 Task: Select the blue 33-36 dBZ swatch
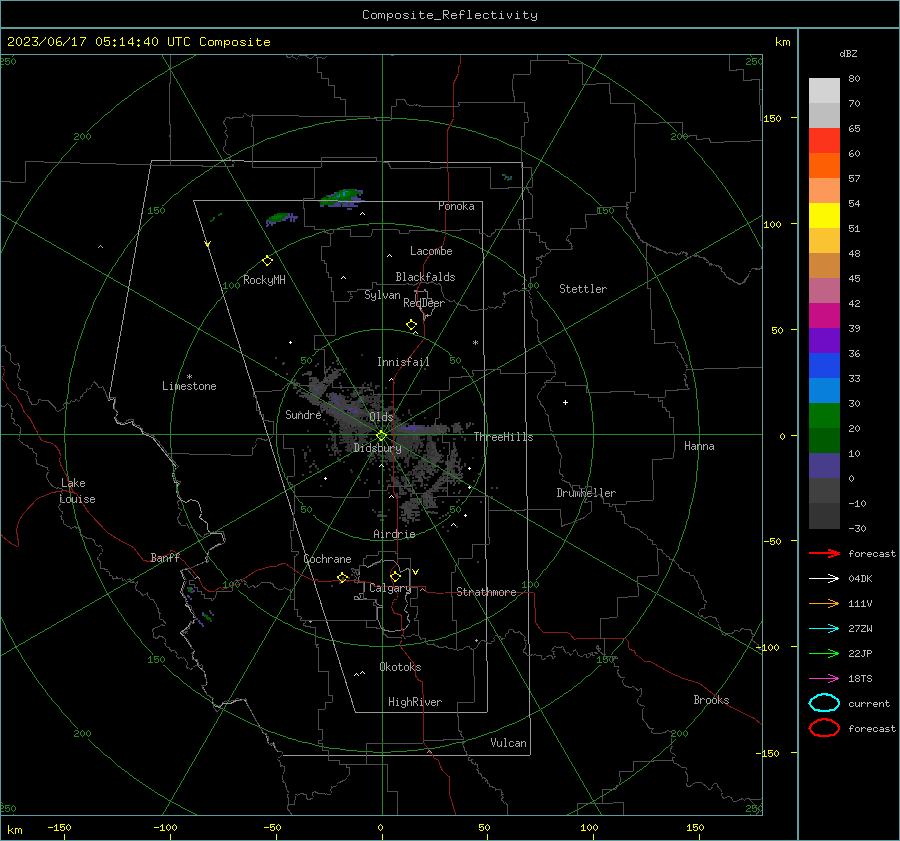click(824, 366)
